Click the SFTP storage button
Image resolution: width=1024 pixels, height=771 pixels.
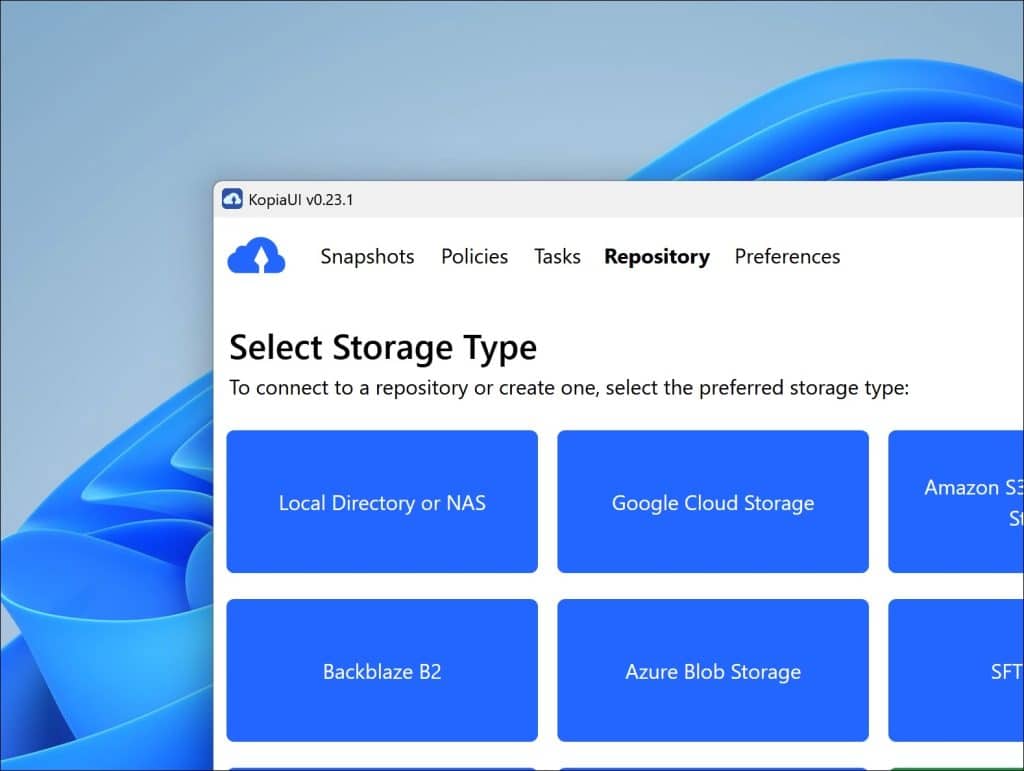point(956,670)
